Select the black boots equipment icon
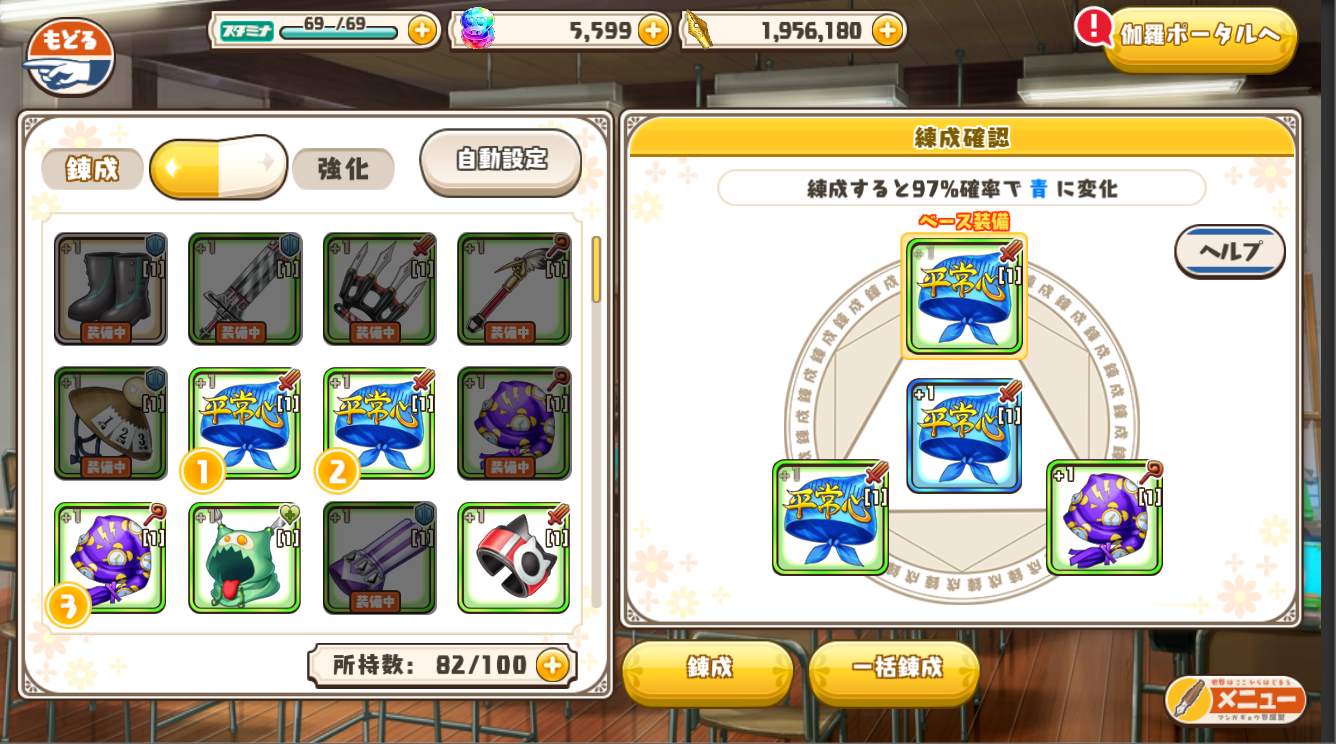The image size is (1336, 744). click(110, 289)
